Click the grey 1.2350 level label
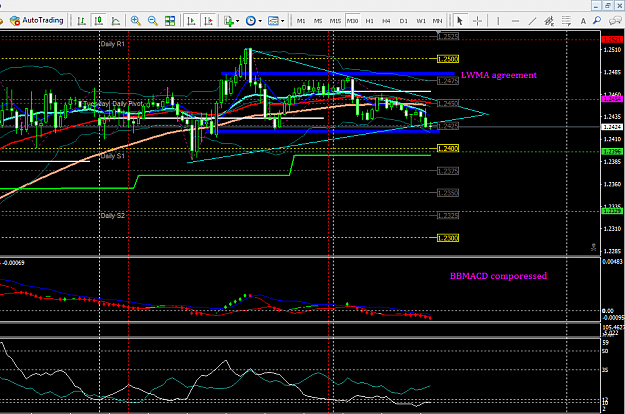625x414 pixels. (x=448, y=193)
